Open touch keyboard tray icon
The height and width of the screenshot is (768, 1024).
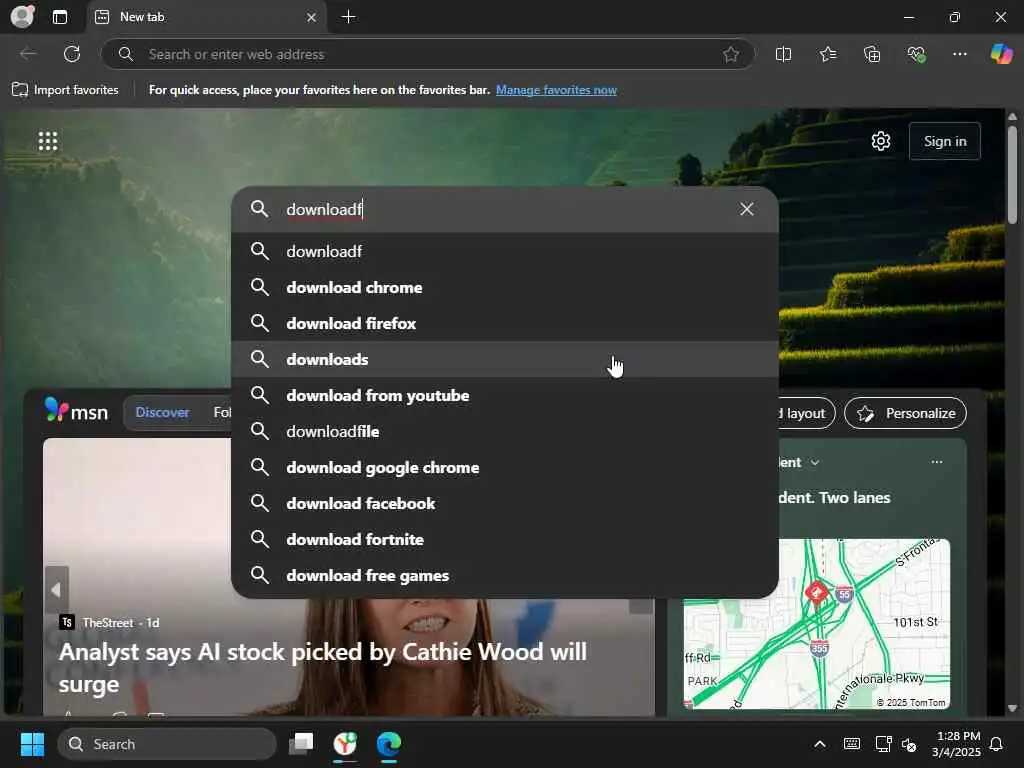pos(852,744)
